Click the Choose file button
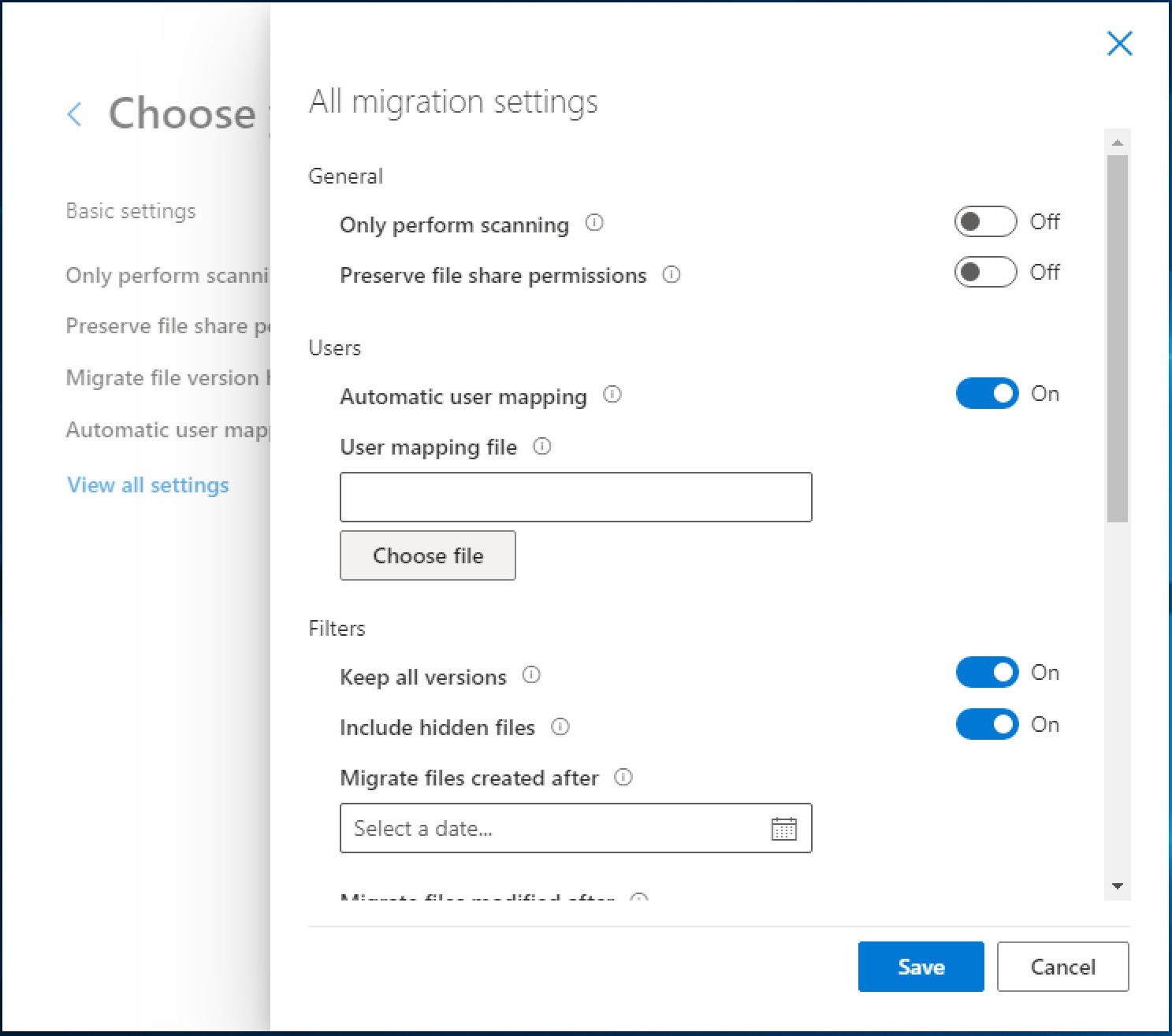 [427, 555]
